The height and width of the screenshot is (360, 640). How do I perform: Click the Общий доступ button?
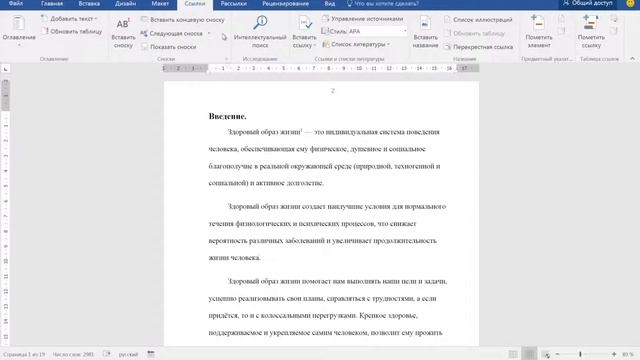point(588,3)
